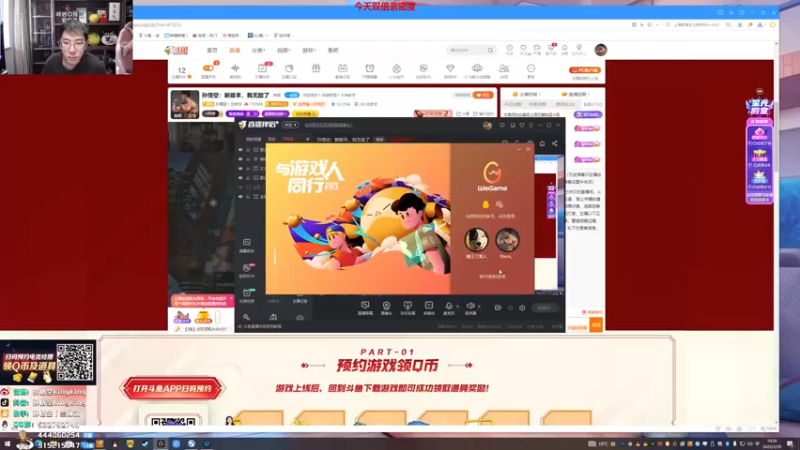The image size is (800, 450).
Task: Click the gift box icon in streamer toolbar
Action: (x=316, y=68)
